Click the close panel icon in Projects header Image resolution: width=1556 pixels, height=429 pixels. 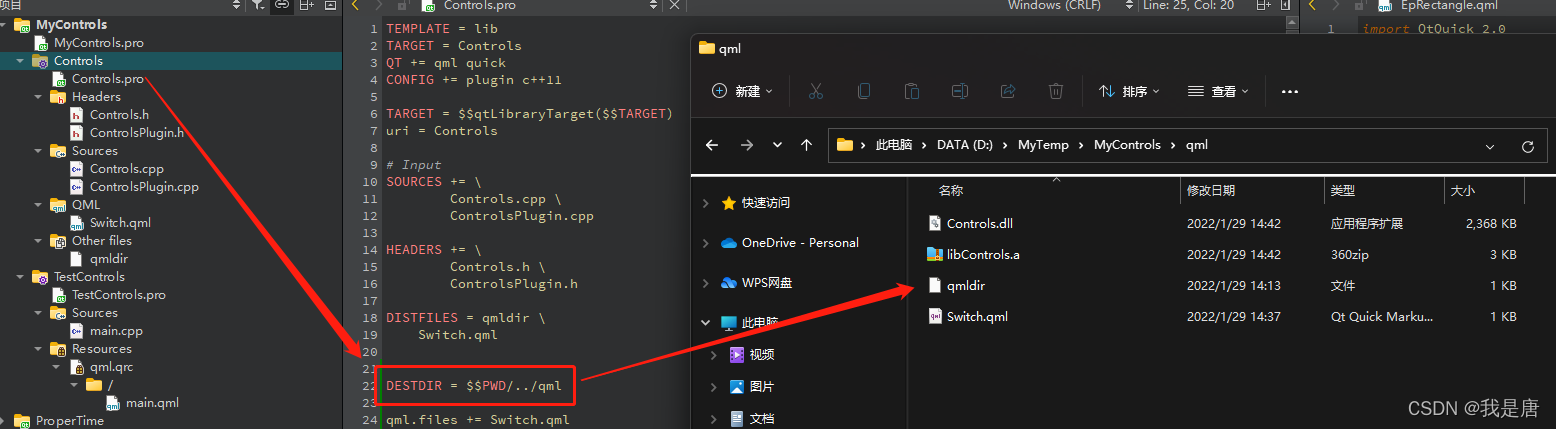(x=331, y=5)
